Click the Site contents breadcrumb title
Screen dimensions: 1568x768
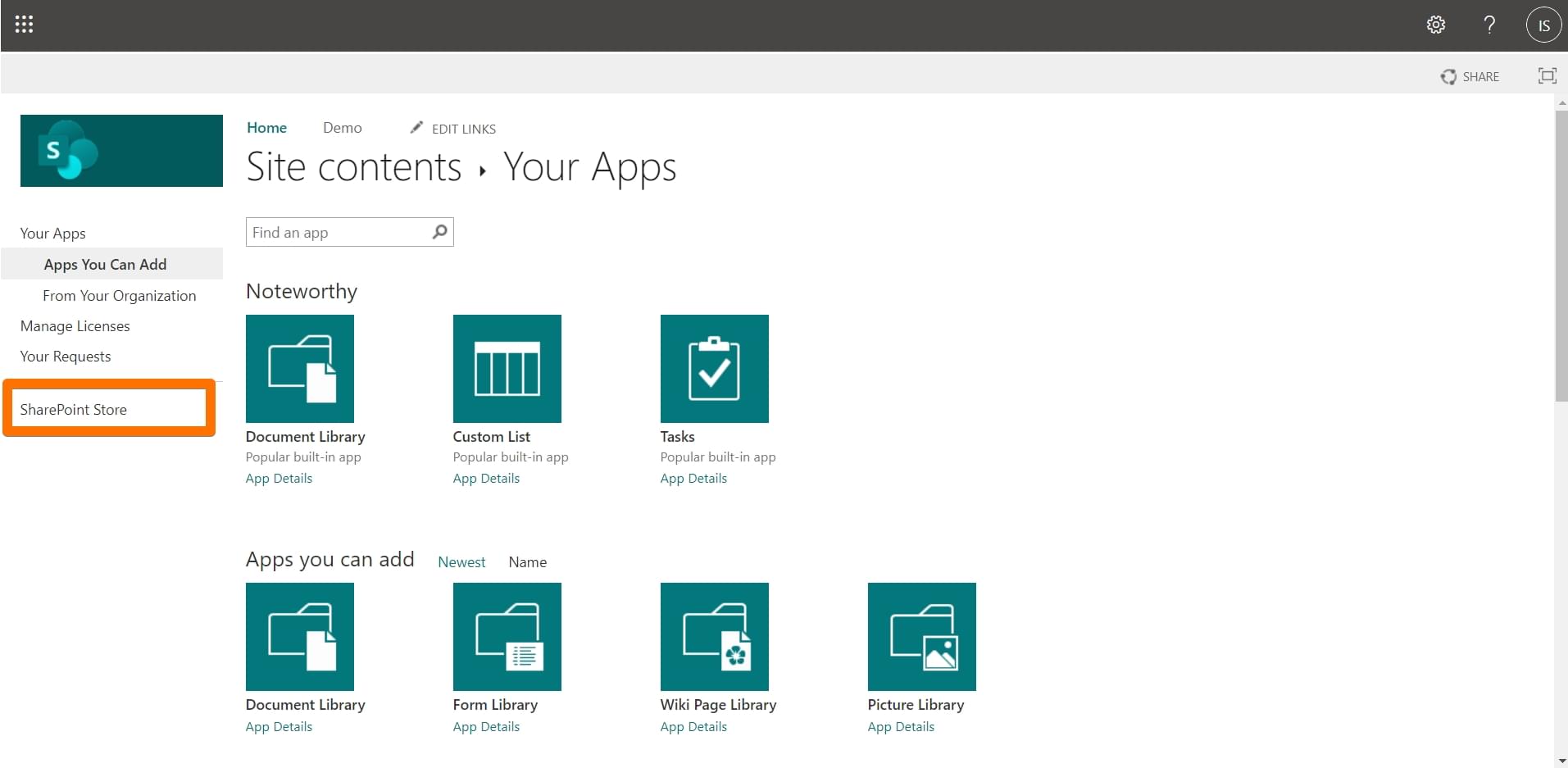(x=354, y=167)
